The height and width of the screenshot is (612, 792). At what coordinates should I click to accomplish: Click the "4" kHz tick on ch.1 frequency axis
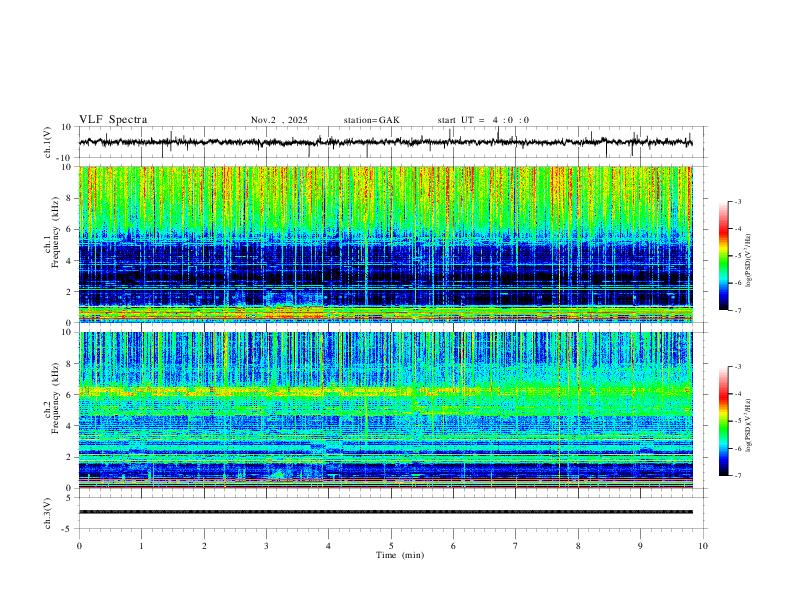click(70, 261)
